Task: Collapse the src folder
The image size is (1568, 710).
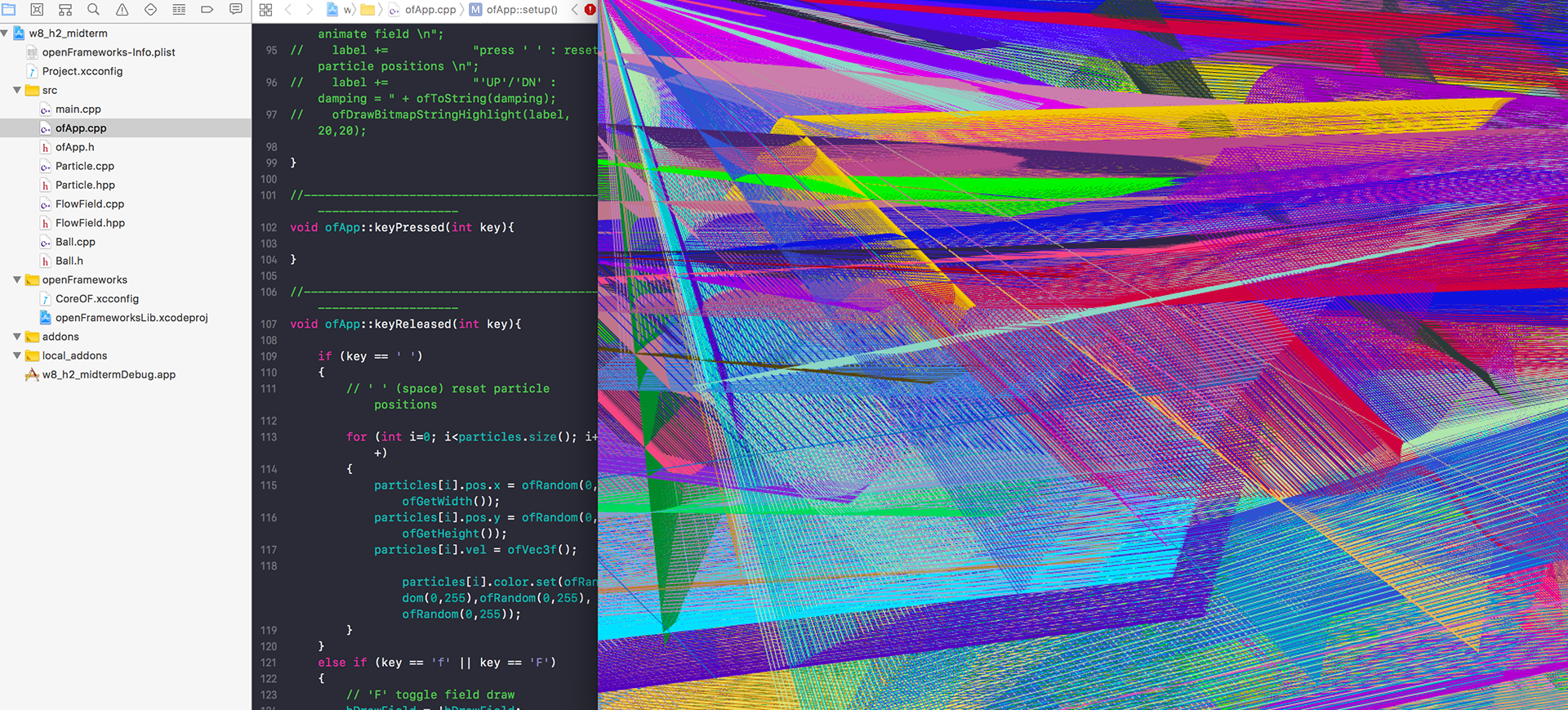Action: tap(17, 90)
